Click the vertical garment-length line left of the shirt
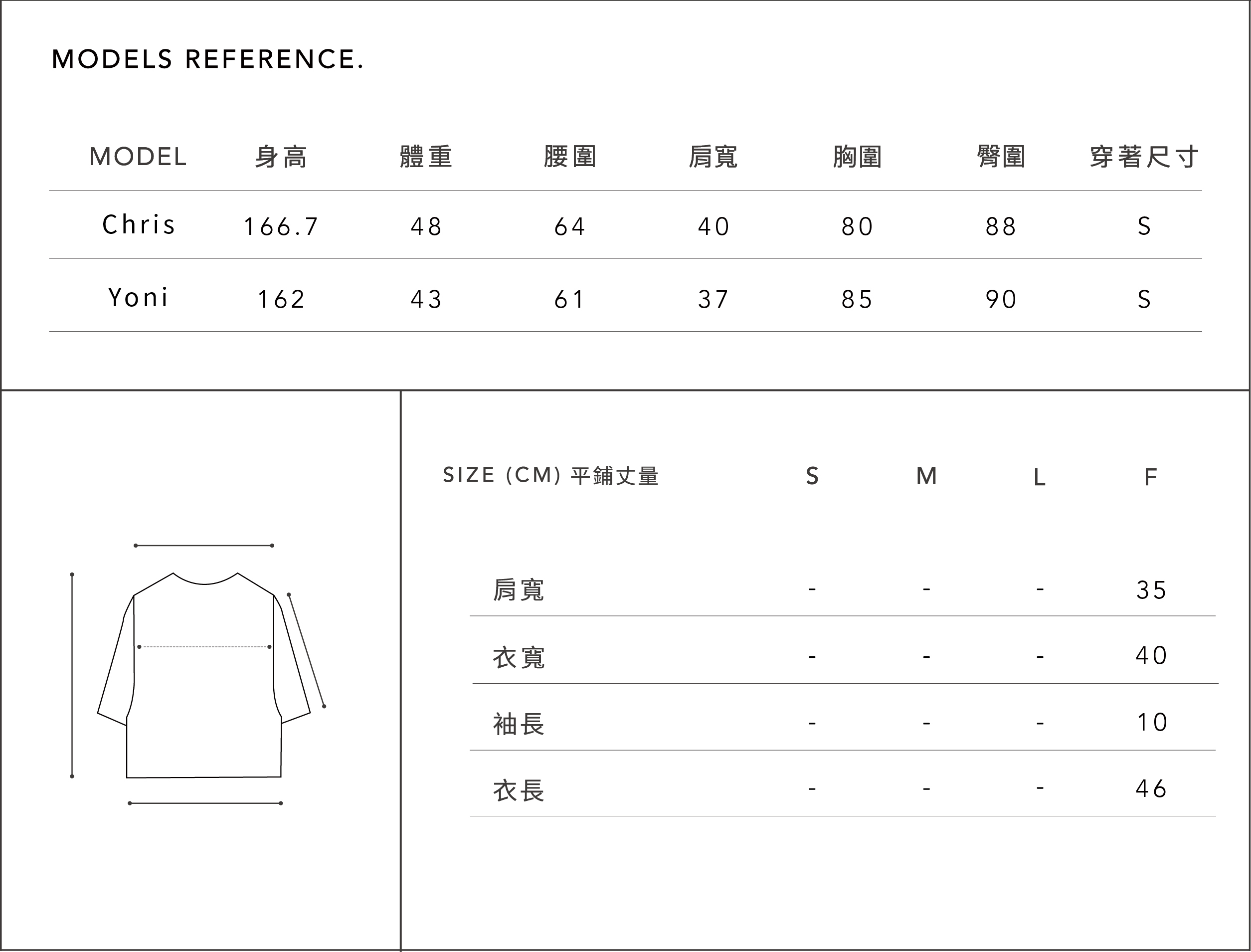The width and height of the screenshot is (1251, 952). [x=72, y=675]
